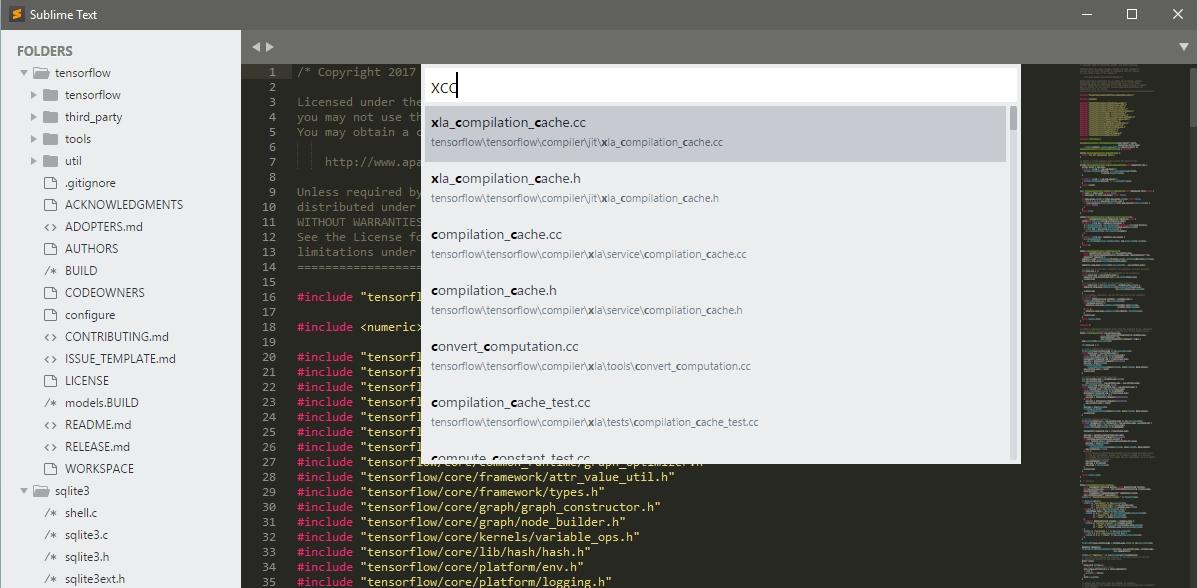Screen dimensions: 1197x588
Task: Click the sqlite3.c source icon
Action: click(50, 535)
